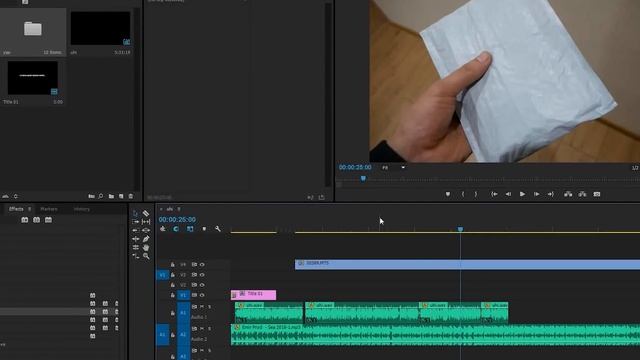640x360 pixels.
Task: Select the Title 01 thumbnail in project
Action: tap(33, 78)
